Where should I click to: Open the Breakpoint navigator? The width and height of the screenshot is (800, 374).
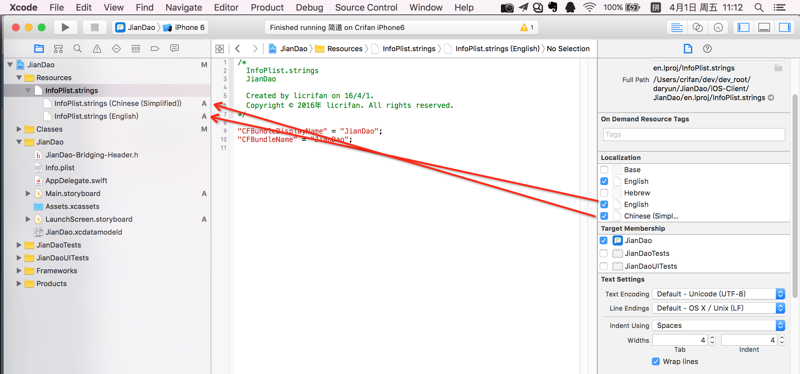tap(155, 48)
